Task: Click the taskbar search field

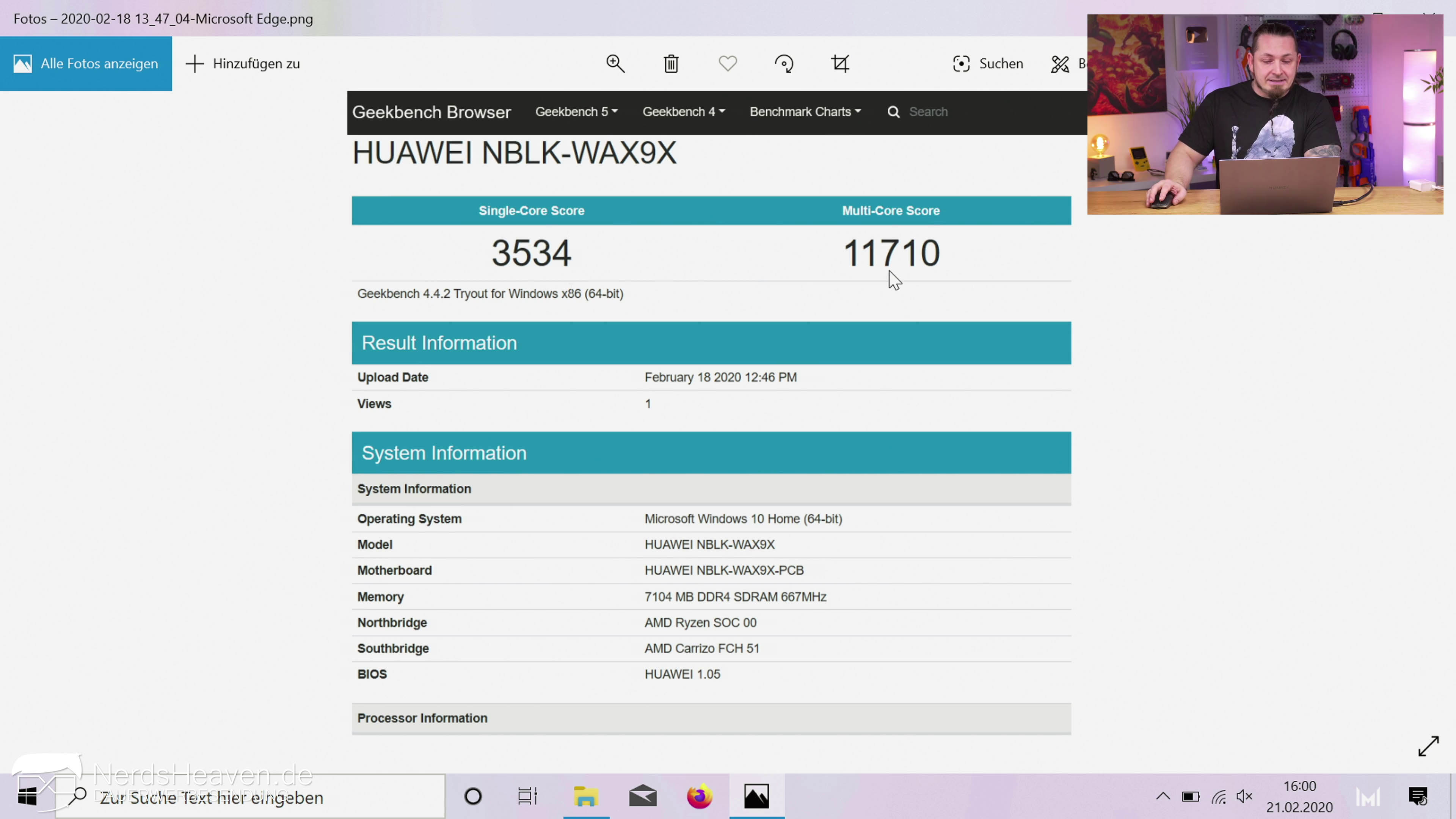Action: click(x=250, y=797)
